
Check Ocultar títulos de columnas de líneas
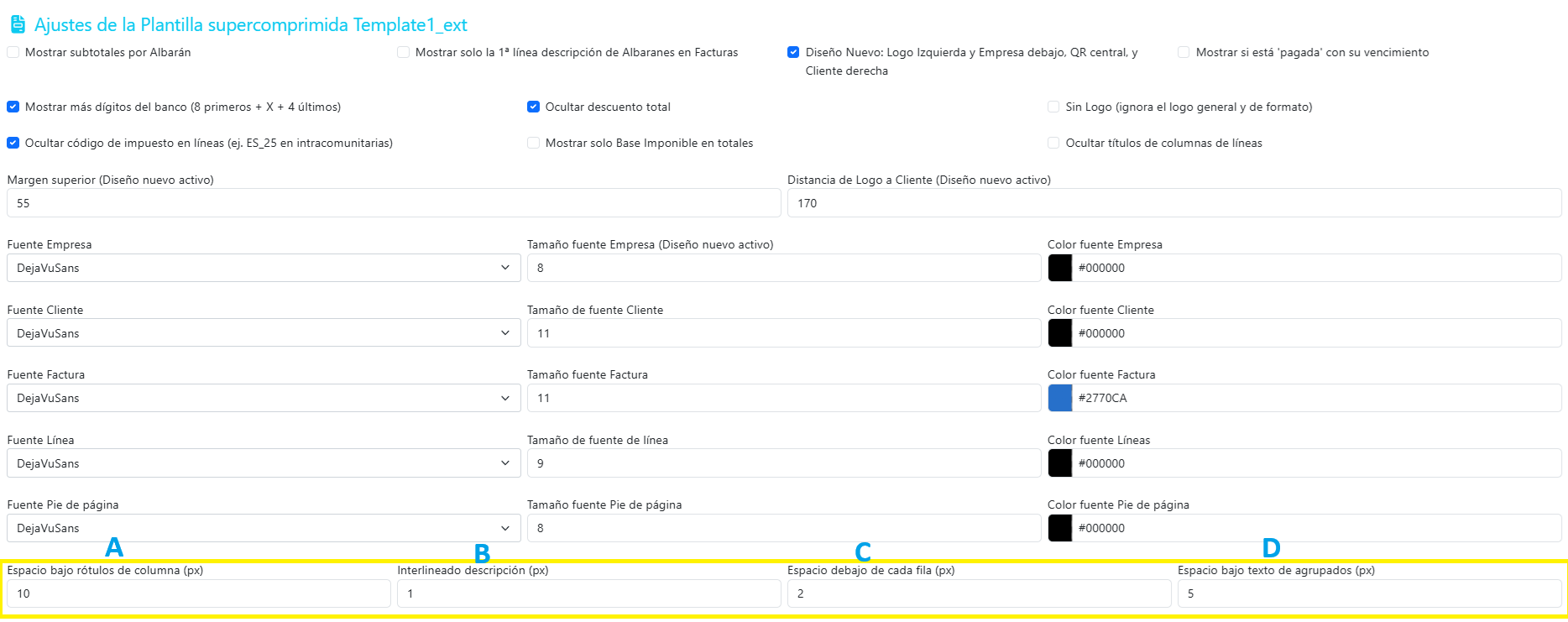tap(1053, 143)
